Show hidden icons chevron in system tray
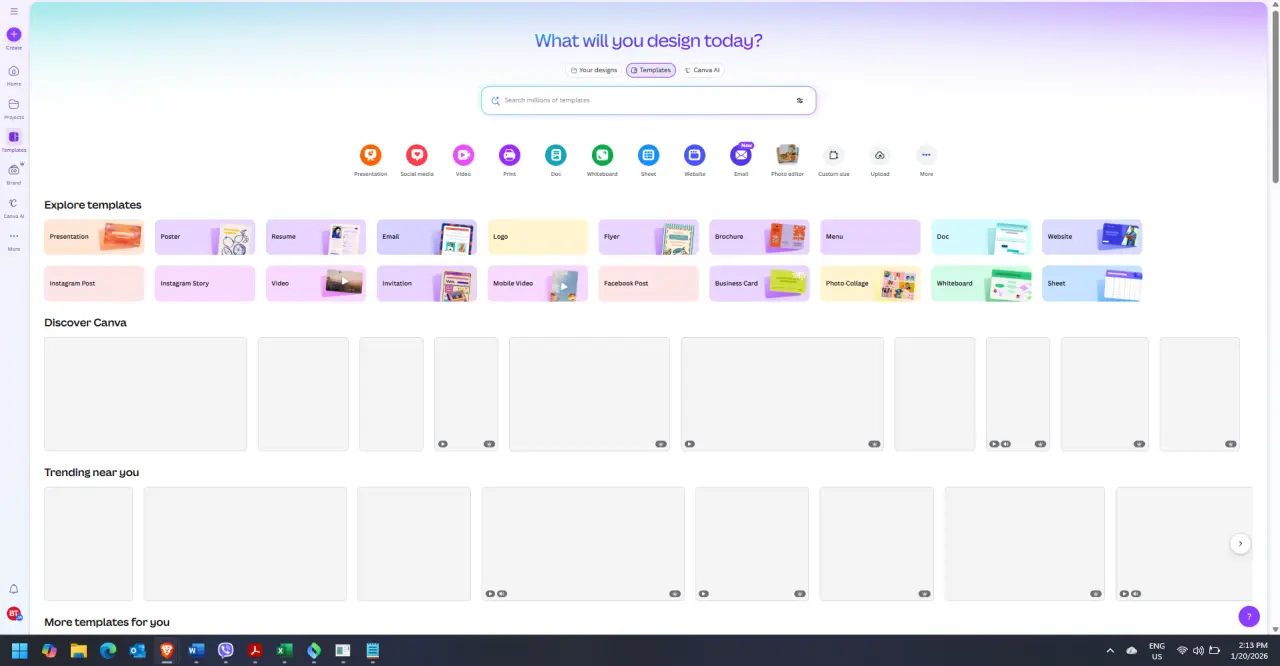 tap(1110, 650)
